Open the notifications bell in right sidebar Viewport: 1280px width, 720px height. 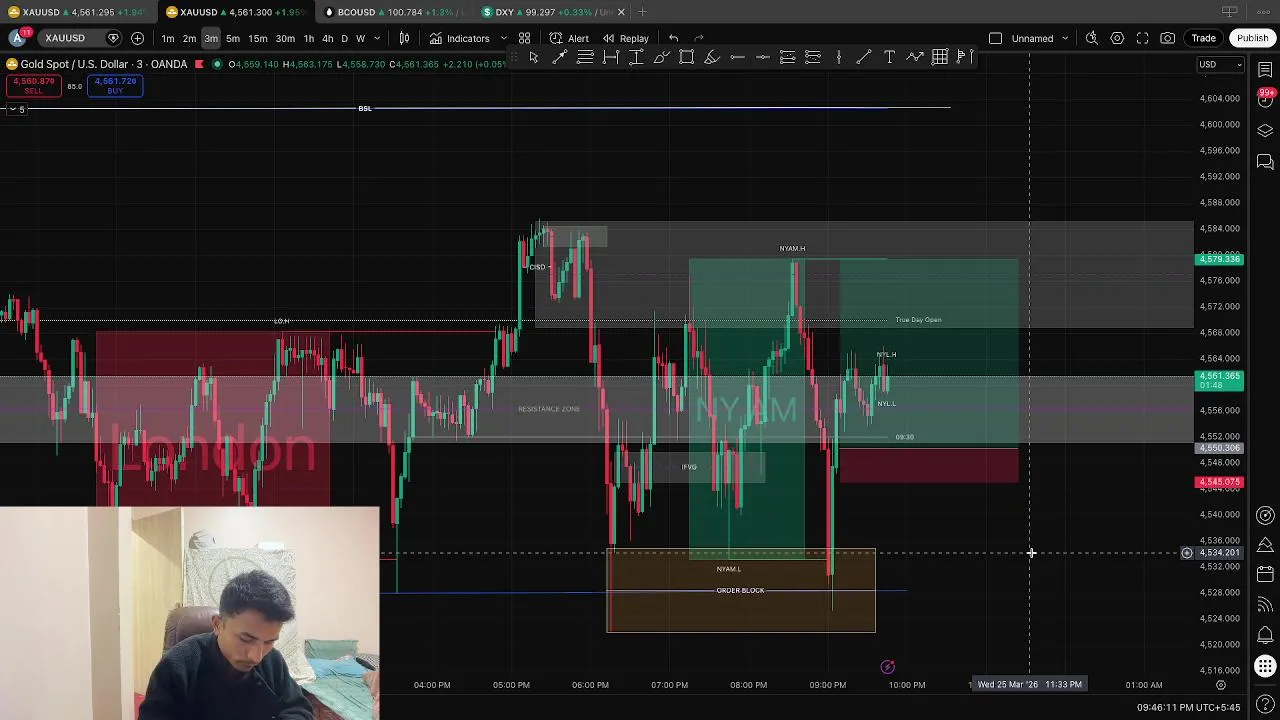pyautogui.click(x=1265, y=635)
